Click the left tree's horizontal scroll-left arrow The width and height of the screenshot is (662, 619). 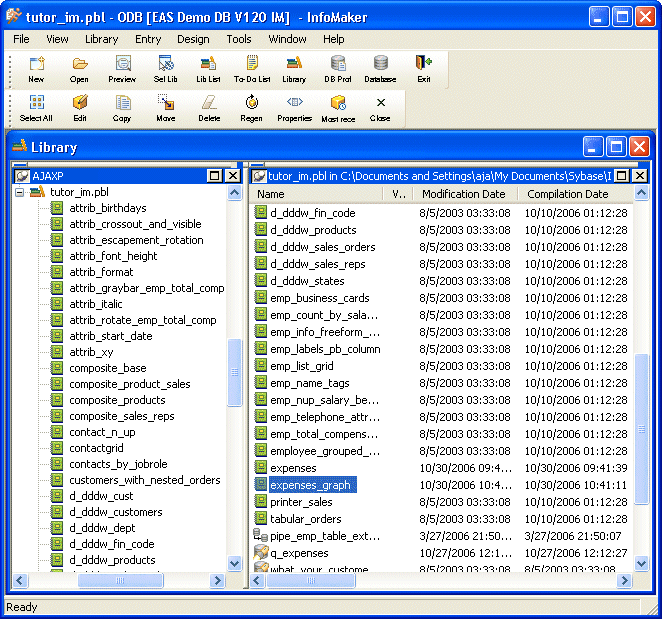point(20,581)
